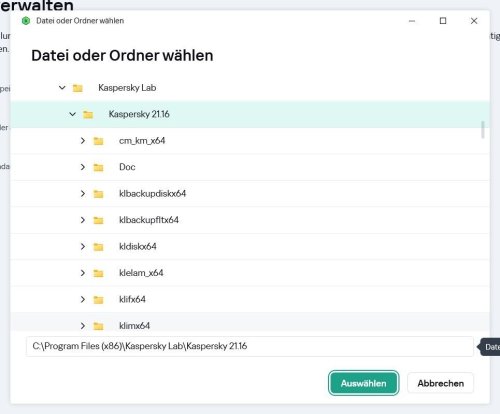
Task: Select the Kaspersky 21.16 tree row
Action: pyautogui.click(x=250, y=114)
